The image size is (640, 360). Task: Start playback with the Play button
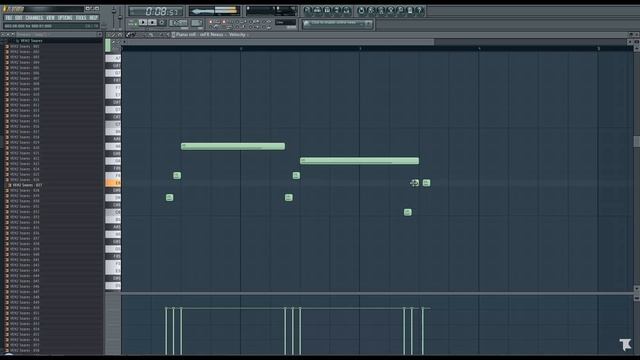click(x=142, y=22)
